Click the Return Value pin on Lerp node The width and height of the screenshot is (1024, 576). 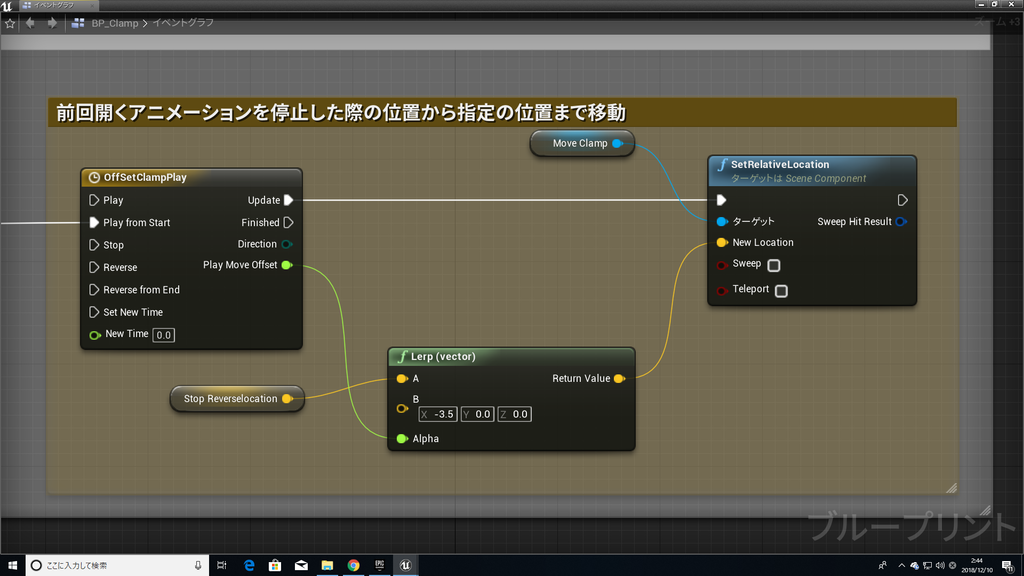click(x=620, y=378)
